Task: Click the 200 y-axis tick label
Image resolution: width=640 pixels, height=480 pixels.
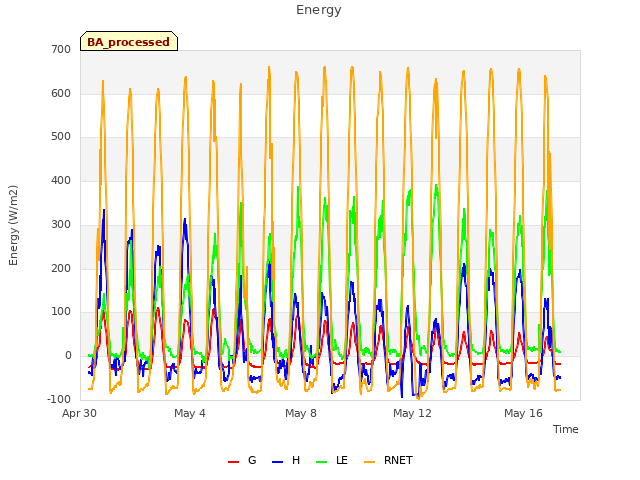Action: tap(61, 269)
